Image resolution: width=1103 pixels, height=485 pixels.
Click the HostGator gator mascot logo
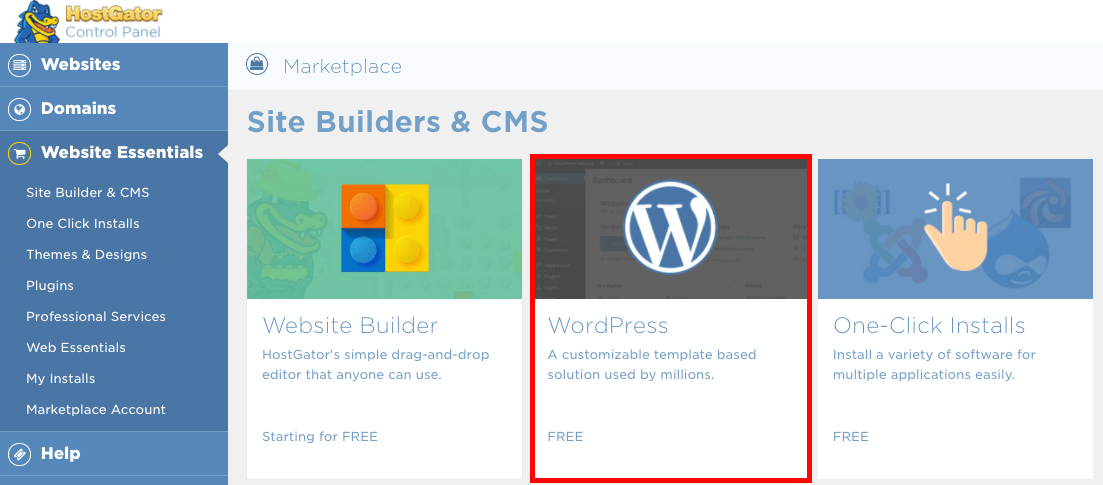(x=36, y=22)
